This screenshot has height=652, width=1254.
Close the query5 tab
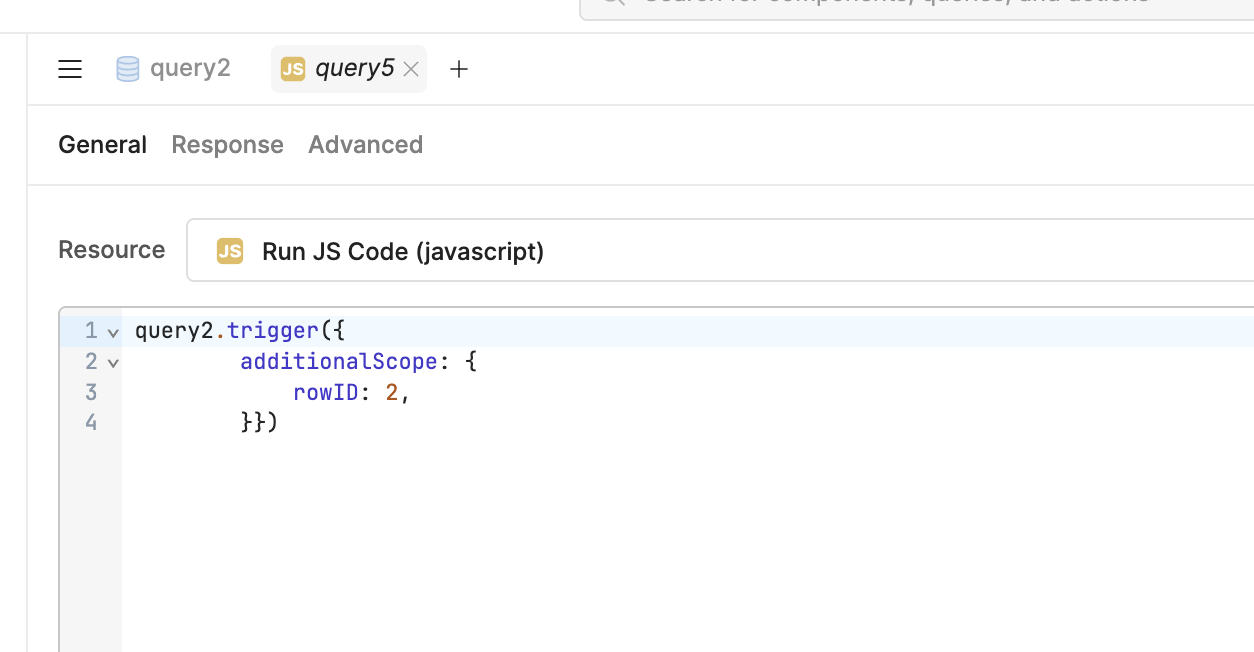410,70
